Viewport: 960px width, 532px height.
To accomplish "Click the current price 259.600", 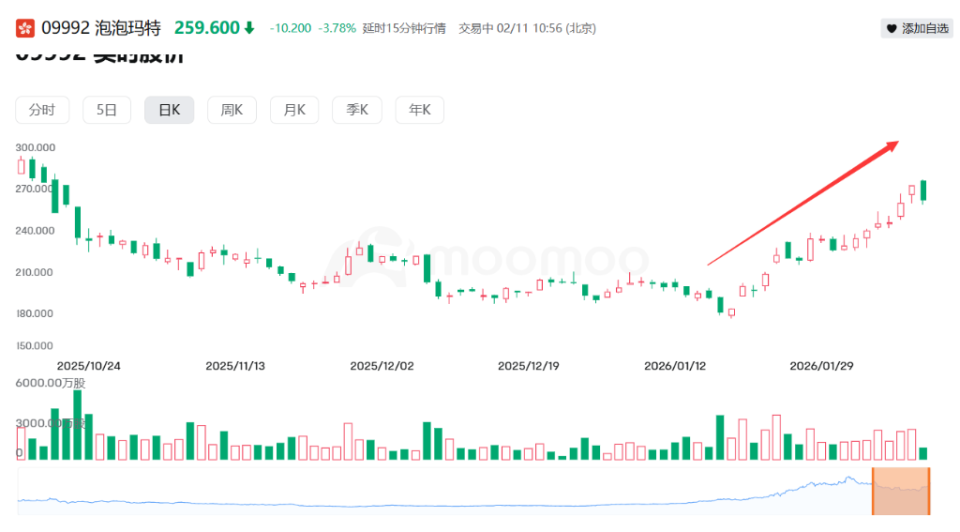I will (207, 28).
